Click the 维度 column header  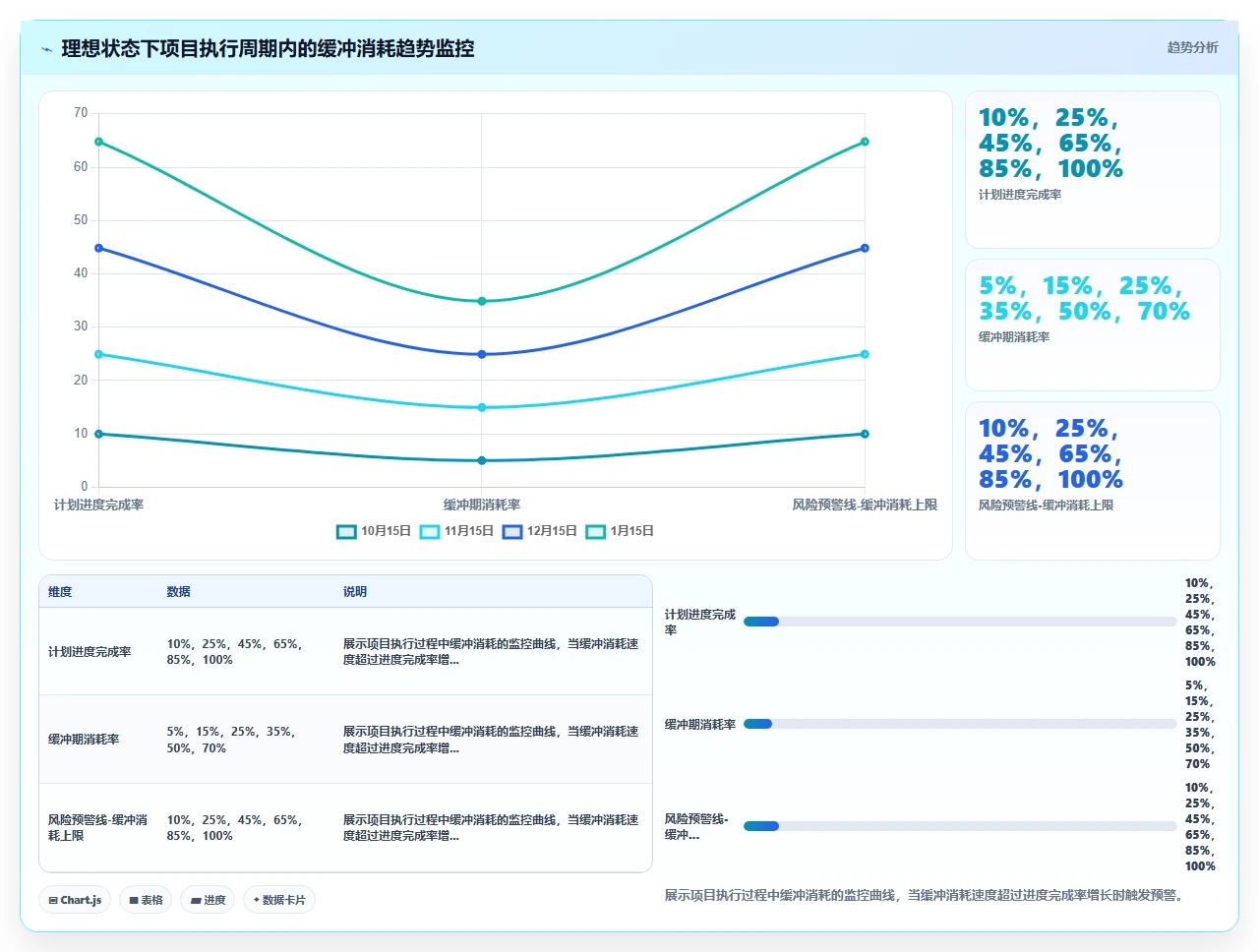coord(60,592)
